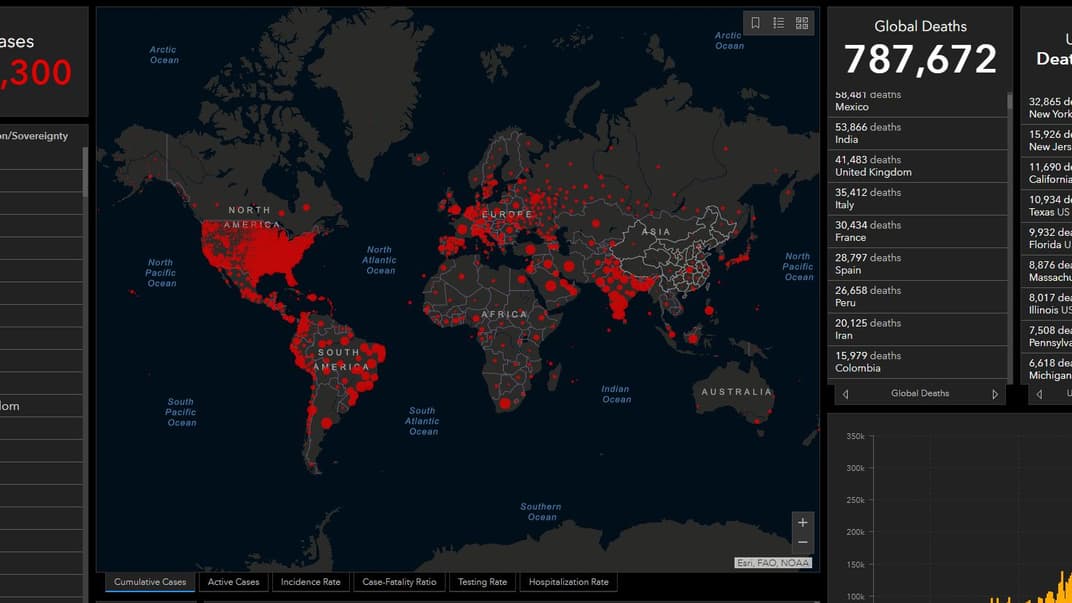Go to previous Global Deaths panel page
Viewport: 1072px width, 603px height.
click(x=846, y=394)
